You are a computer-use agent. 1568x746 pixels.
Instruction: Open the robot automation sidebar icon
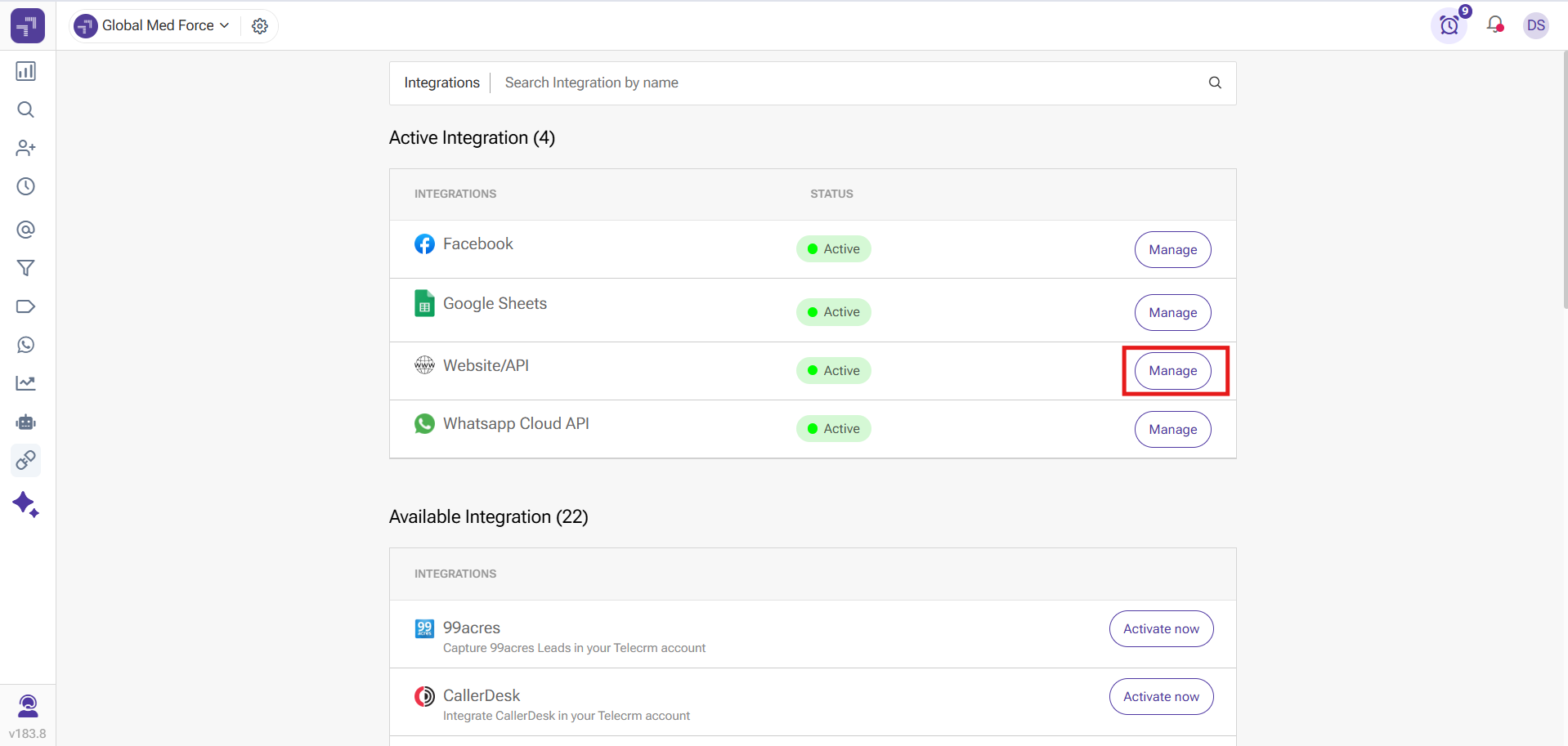coord(26,422)
